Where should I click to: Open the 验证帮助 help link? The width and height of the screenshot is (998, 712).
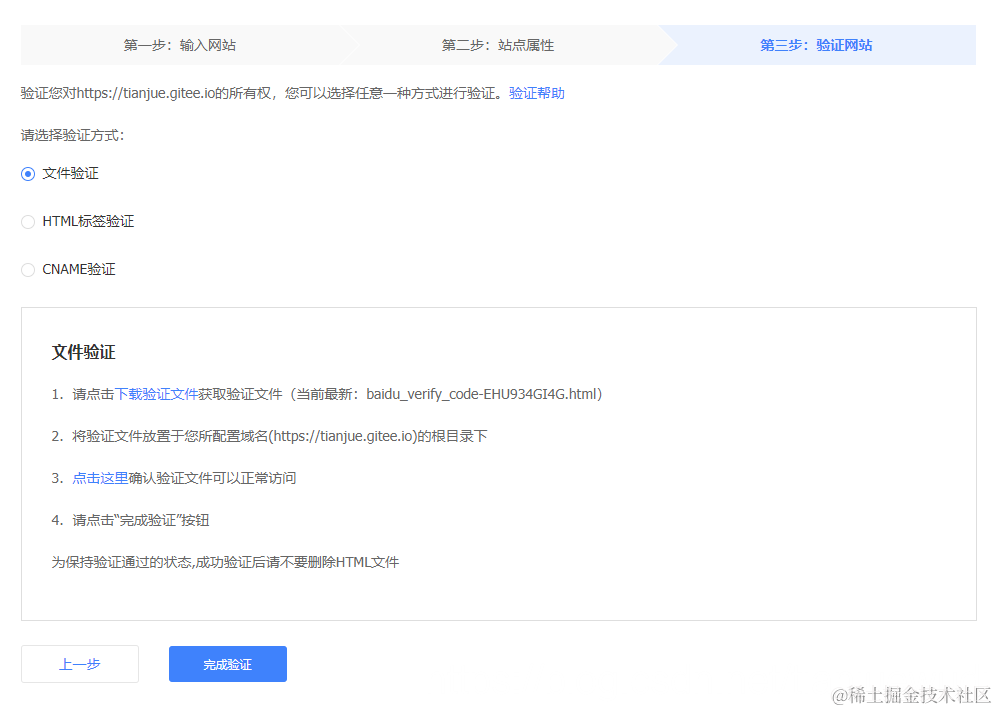[x=536, y=92]
